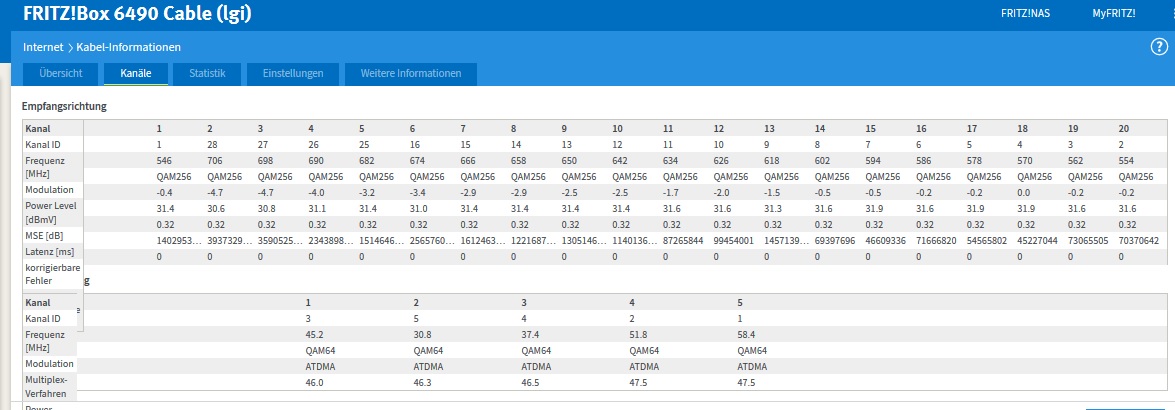Select downstream frequency value 658

(519, 160)
